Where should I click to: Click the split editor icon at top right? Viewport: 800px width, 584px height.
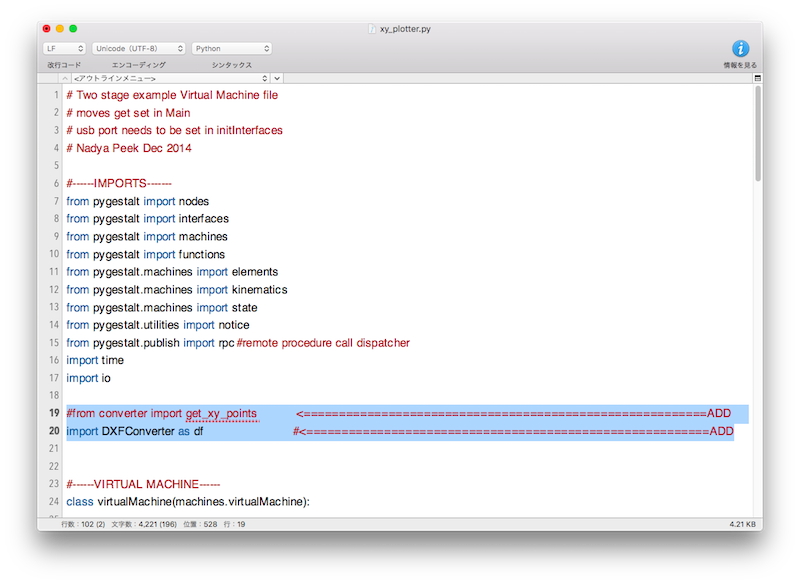(x=758, y=78)
